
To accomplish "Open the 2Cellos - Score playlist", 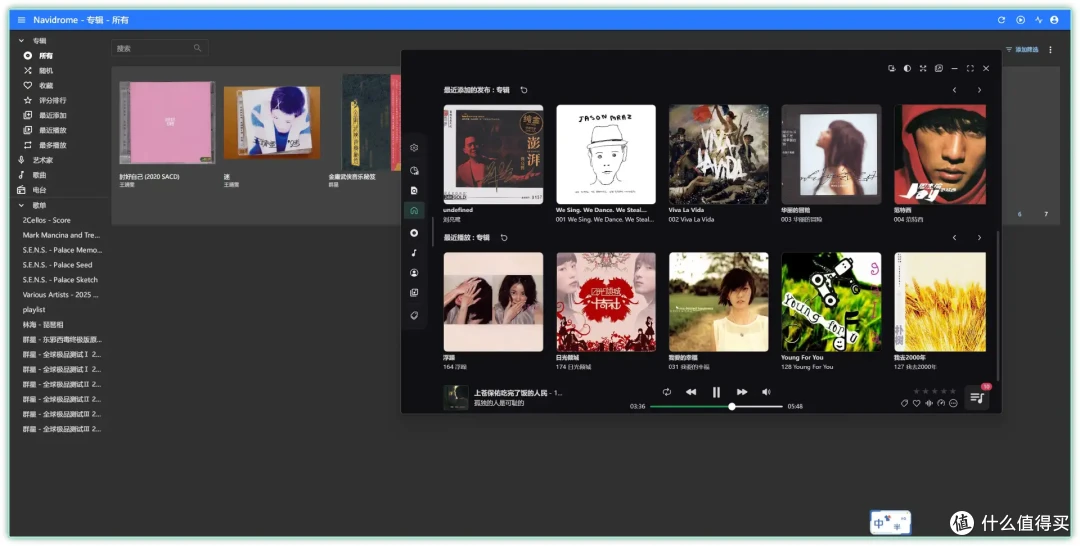I will (46, 220).
